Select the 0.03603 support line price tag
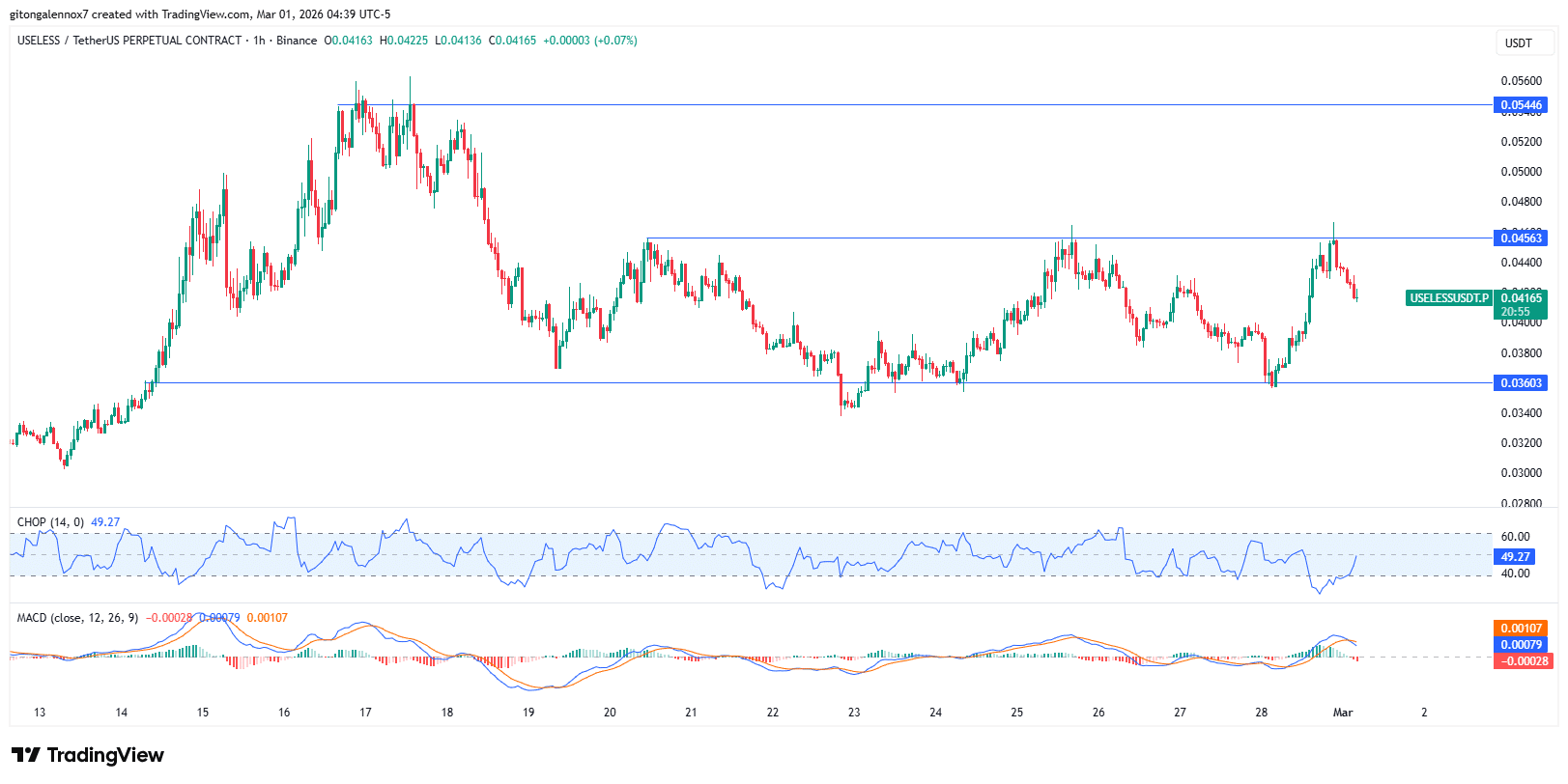The height and width of the screenshot is (784, 1568). 1521,383
